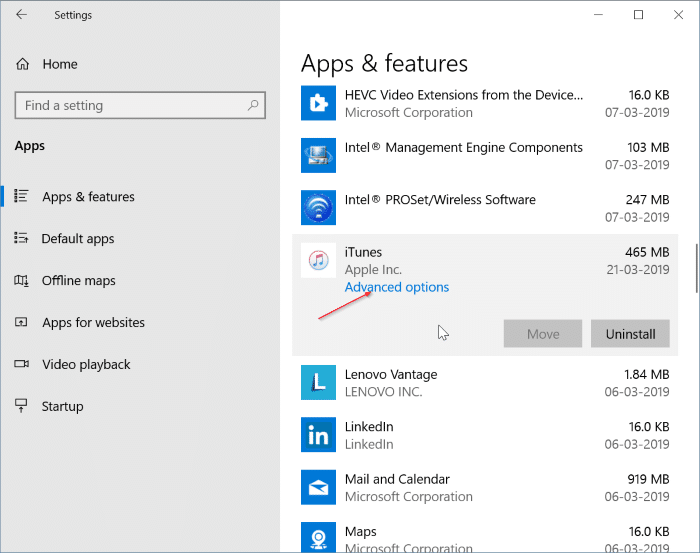Select the Mail and Calendar app name
The image size is (700, 553).
[397, 479]
